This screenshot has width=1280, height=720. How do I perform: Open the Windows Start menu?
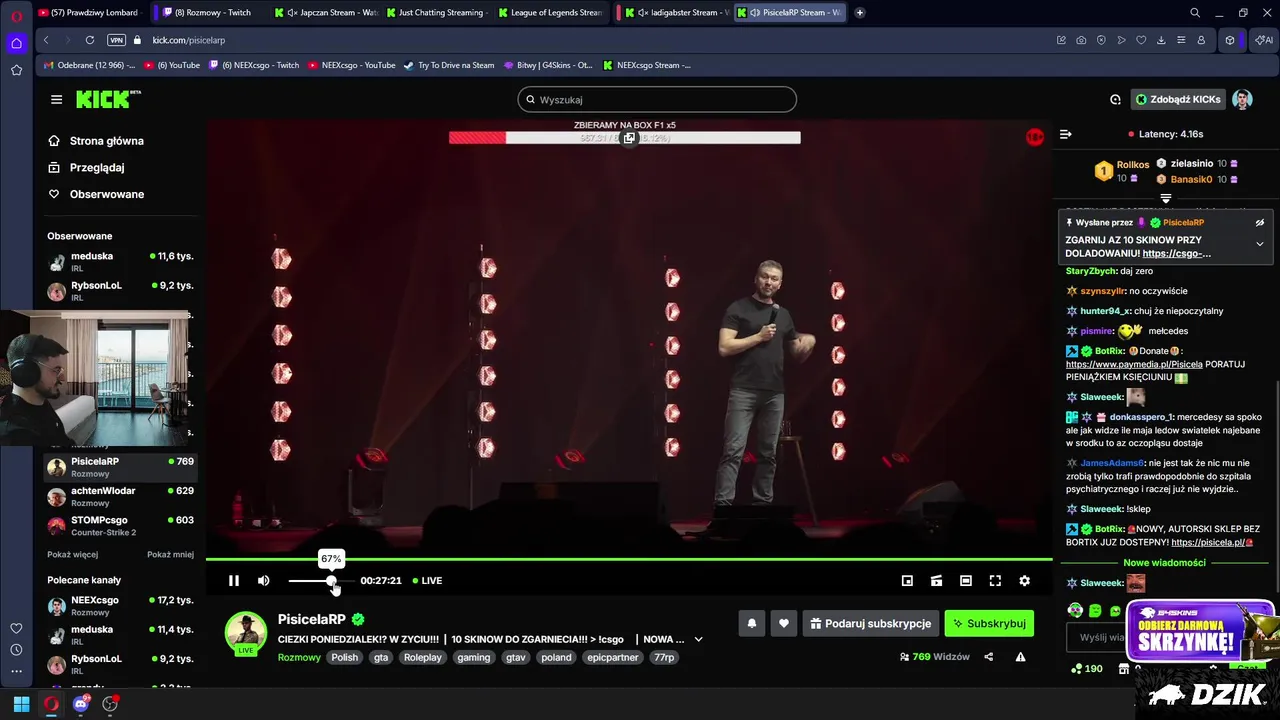[21, 704]
